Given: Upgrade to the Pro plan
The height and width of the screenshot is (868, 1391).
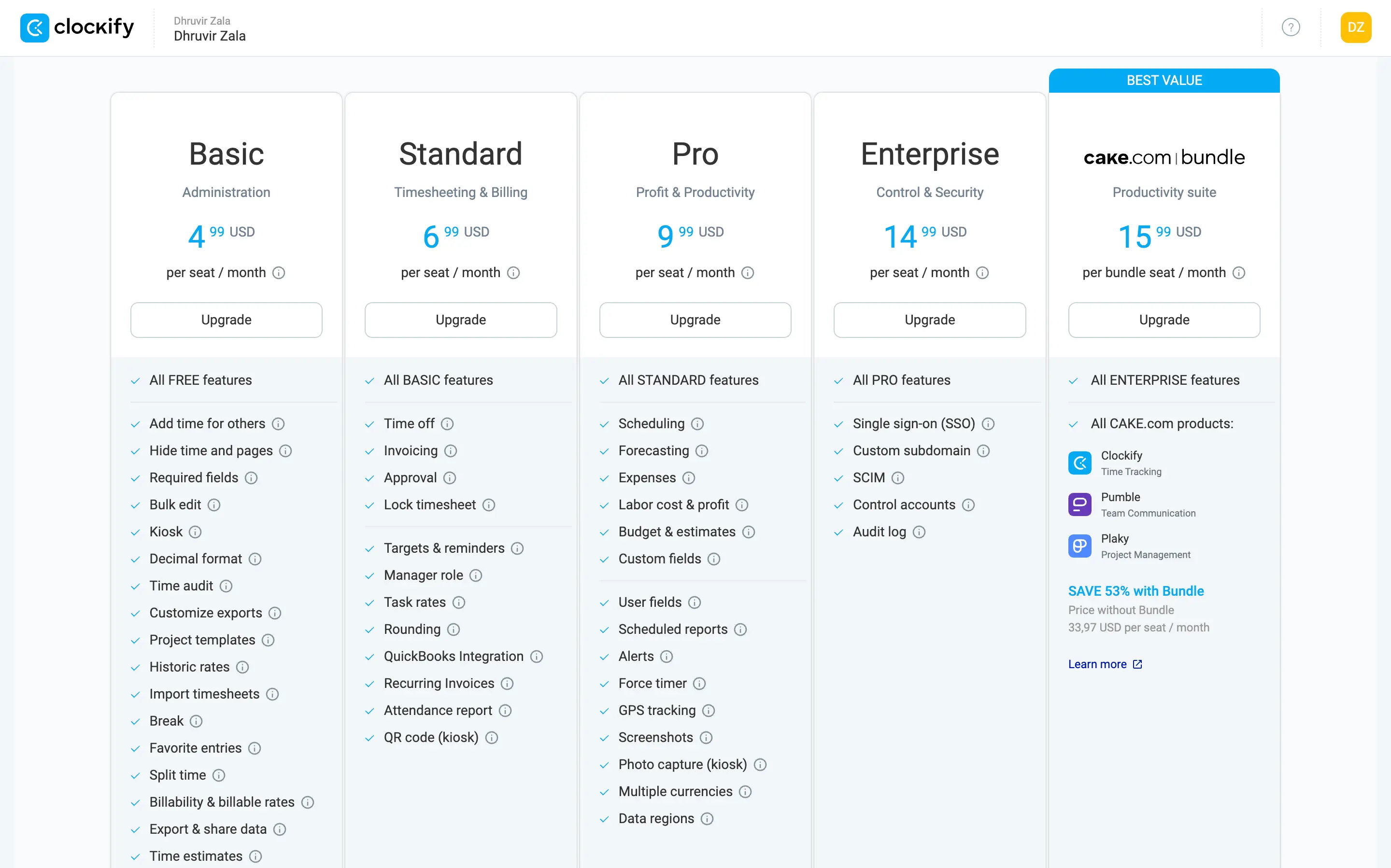Looking at the screenshot, I should (x=695, y=320).
